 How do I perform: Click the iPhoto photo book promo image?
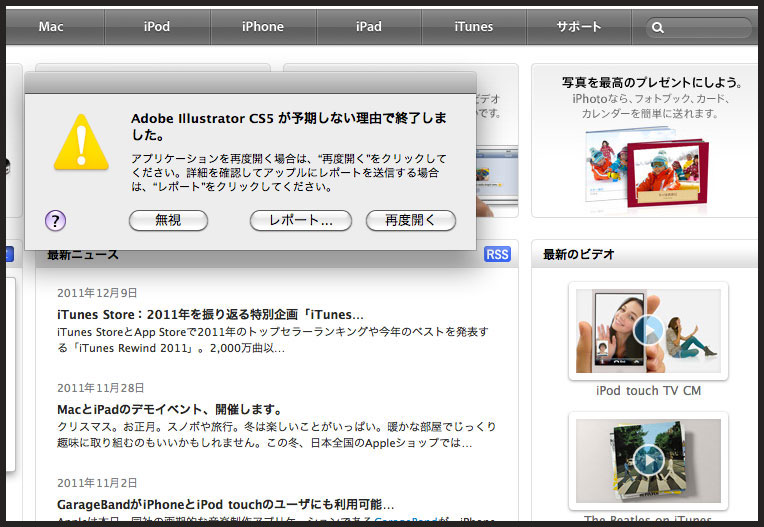647,168
